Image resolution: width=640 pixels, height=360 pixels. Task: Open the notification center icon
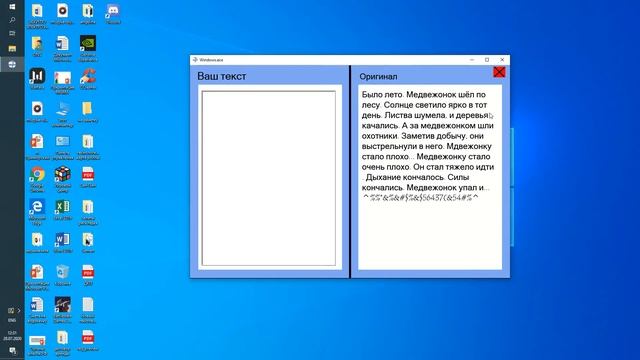[x=12, y=351]
